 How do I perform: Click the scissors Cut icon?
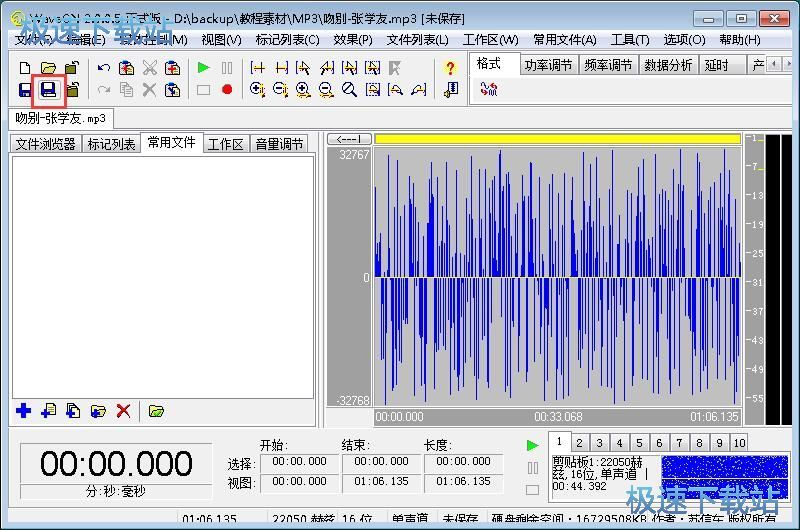click(x=149, y=68)
